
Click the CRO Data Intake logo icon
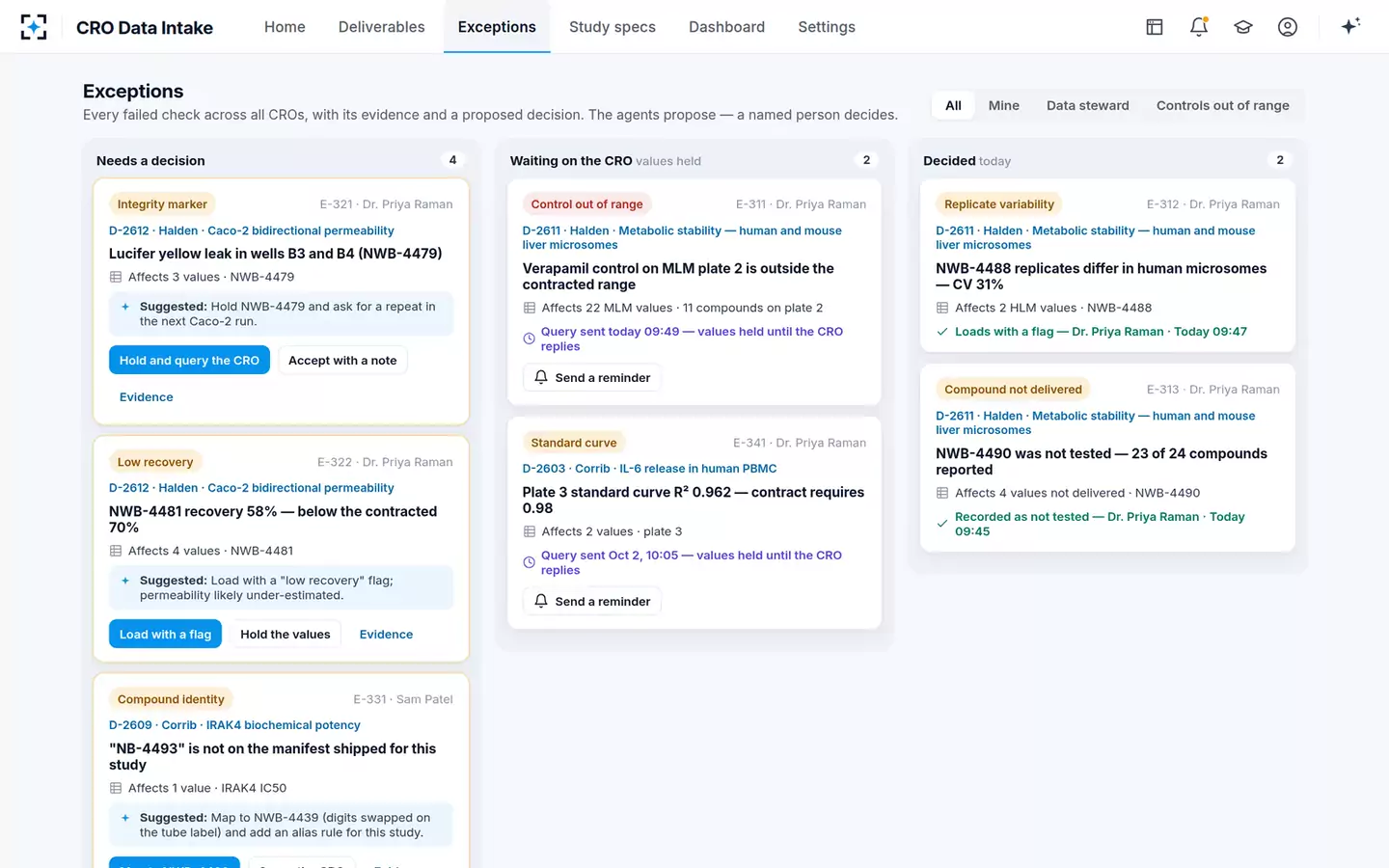[x=34, y=27]
